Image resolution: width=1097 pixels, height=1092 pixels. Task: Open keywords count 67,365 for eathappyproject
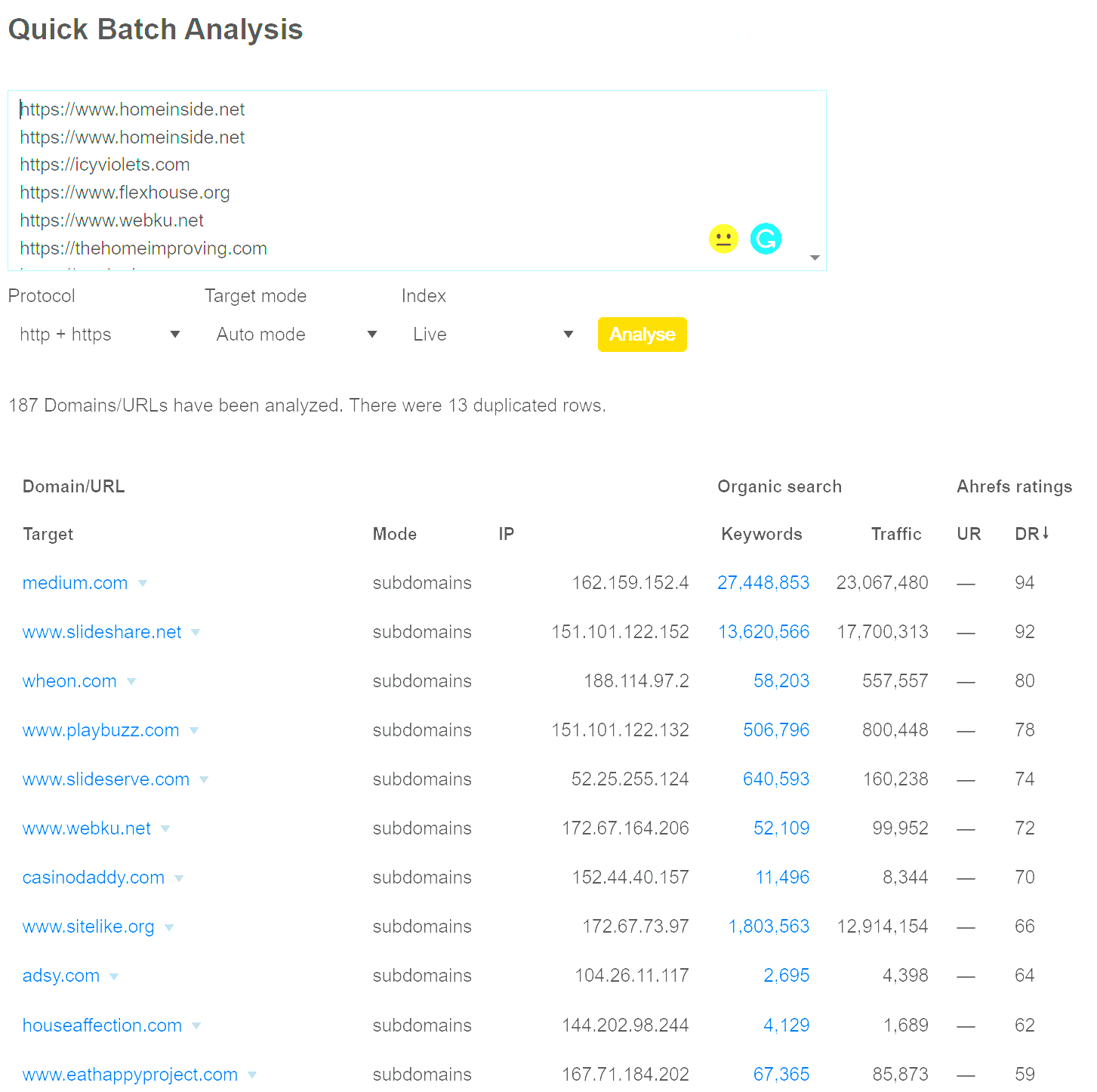[x=781, y=1075]
